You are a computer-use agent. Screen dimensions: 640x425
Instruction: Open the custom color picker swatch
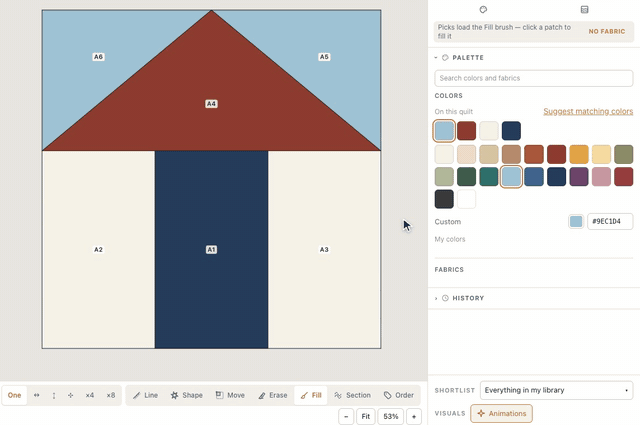[x=576, y=222]
